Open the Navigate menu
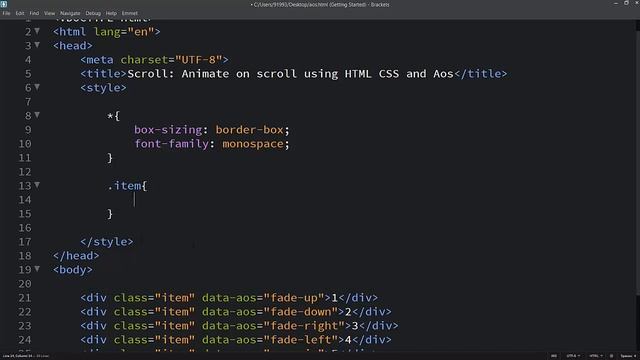The height and width of the screenshot is (360, 640). pyautogui.click(x=70, y=13)
